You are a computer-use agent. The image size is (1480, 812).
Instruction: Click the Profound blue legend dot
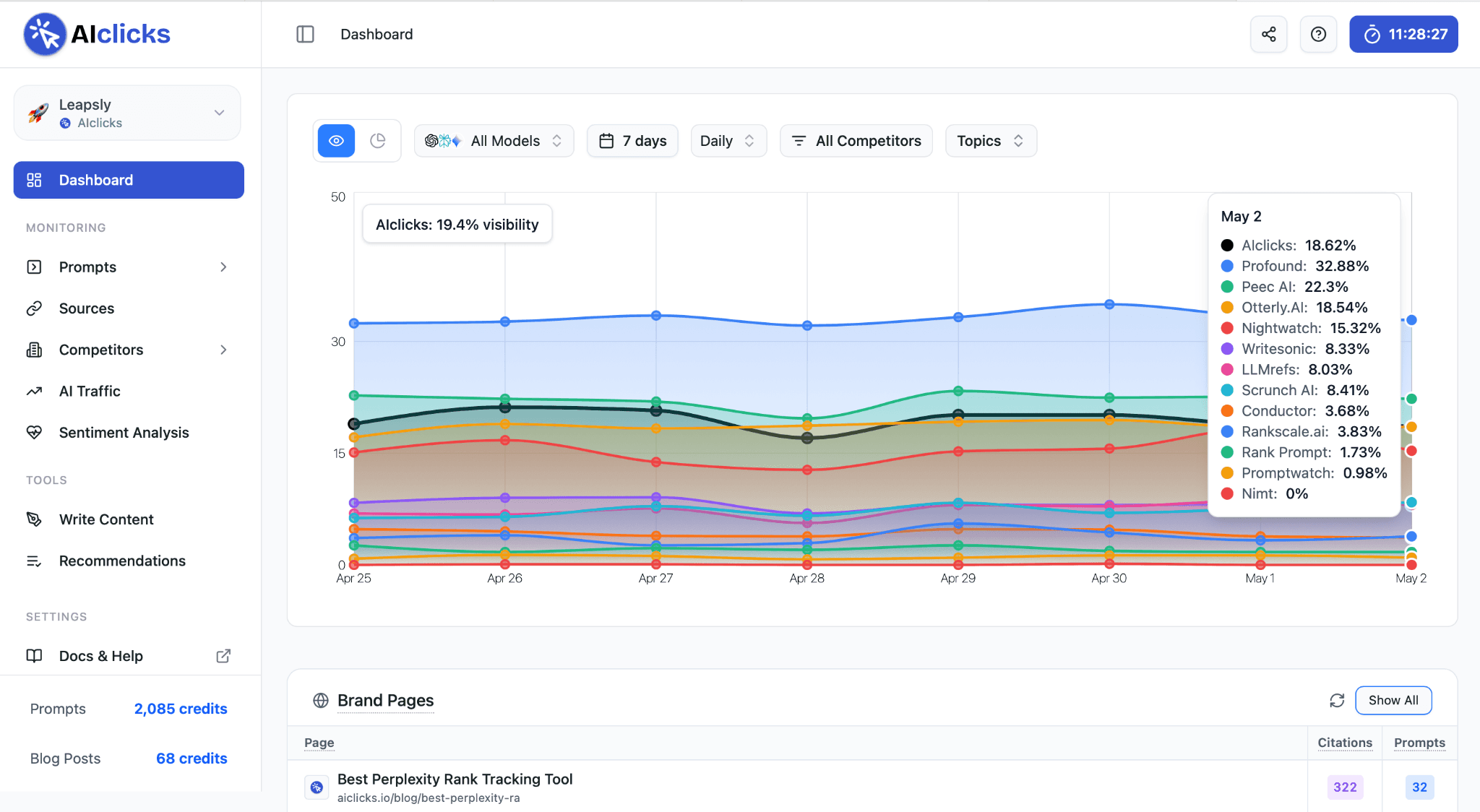1227,266
